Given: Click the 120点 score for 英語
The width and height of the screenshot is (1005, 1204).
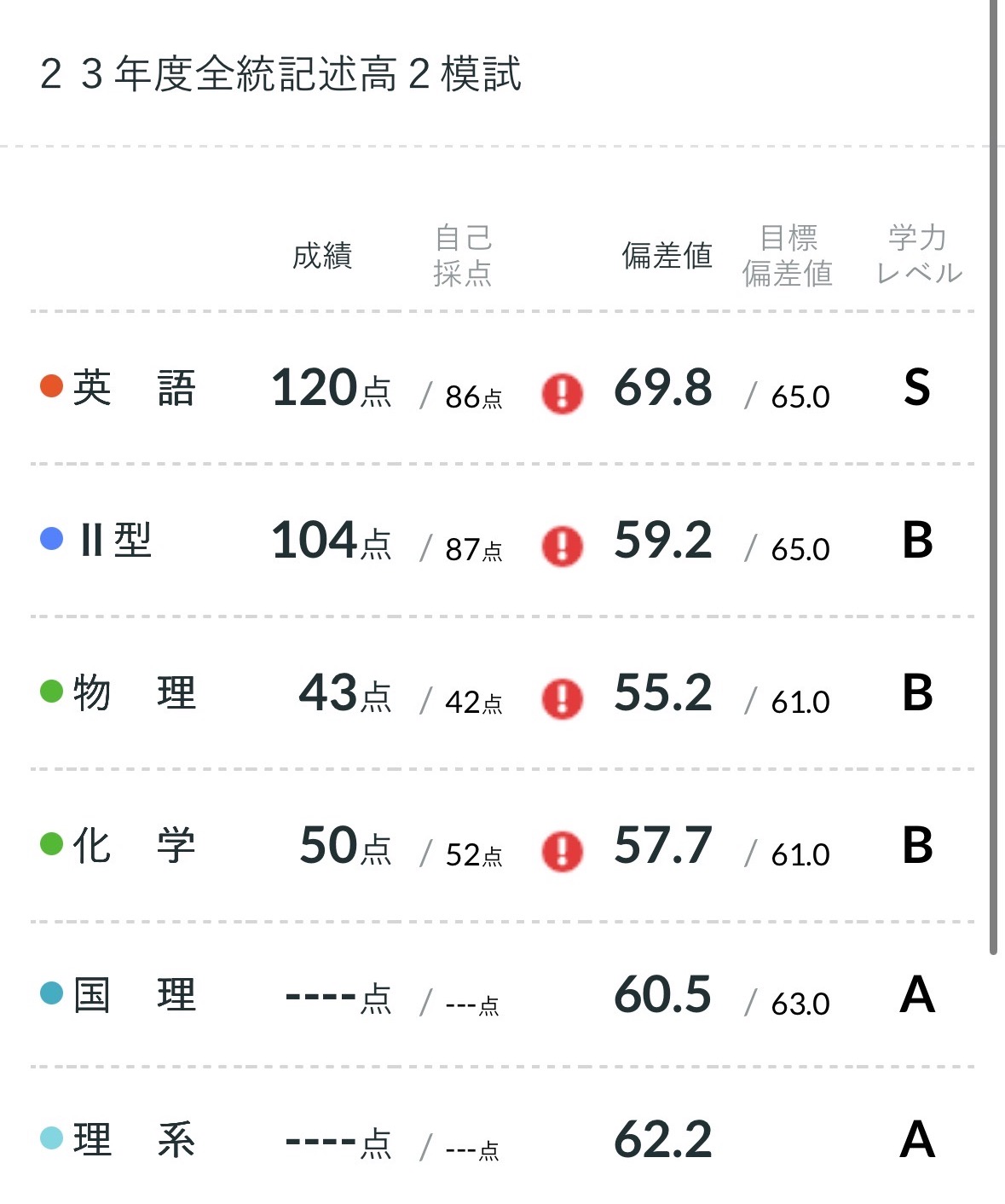Looking at the screenshot, I should click(x=331, y=389).
